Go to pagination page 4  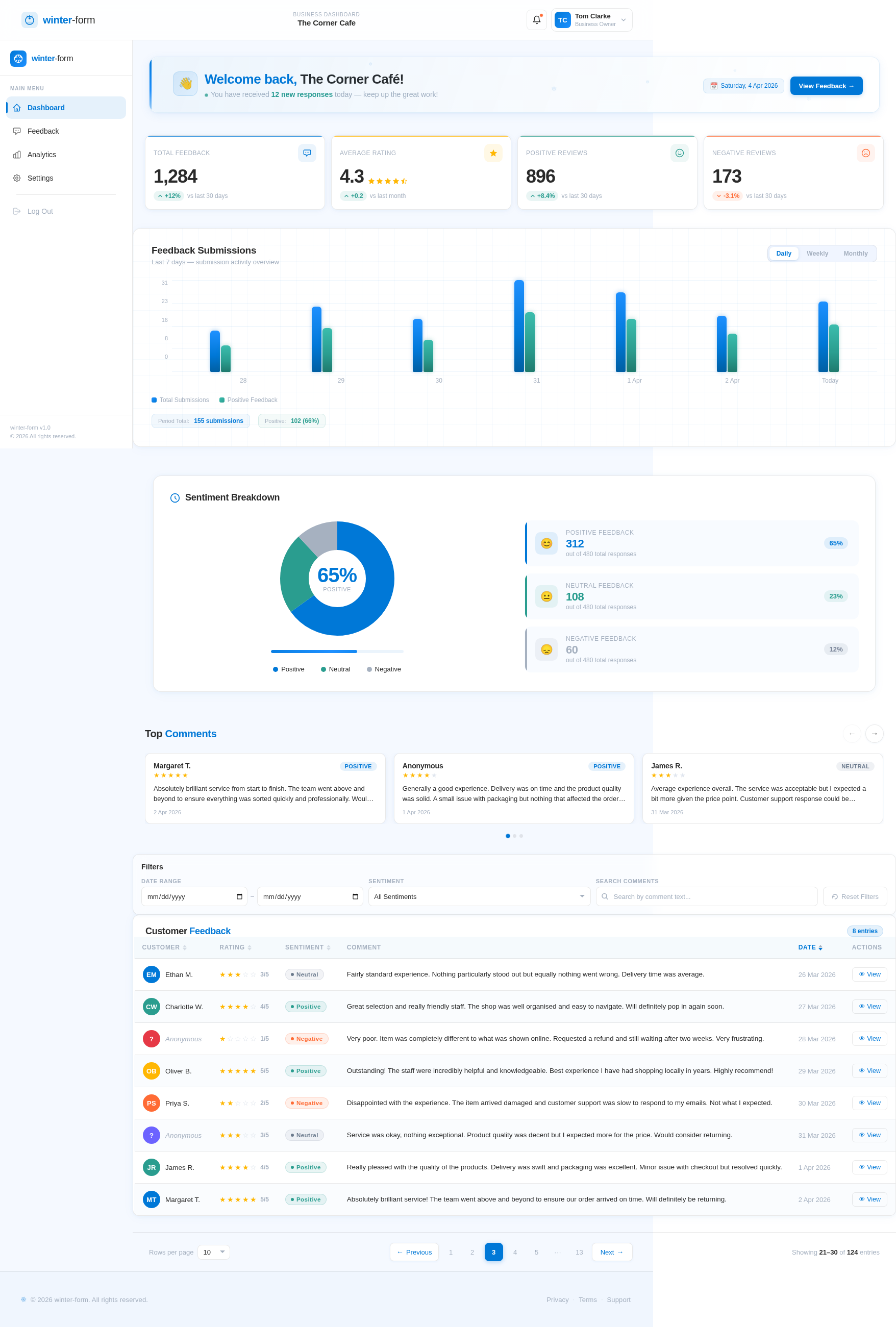pyautogui.click(x=514, y=1251)
